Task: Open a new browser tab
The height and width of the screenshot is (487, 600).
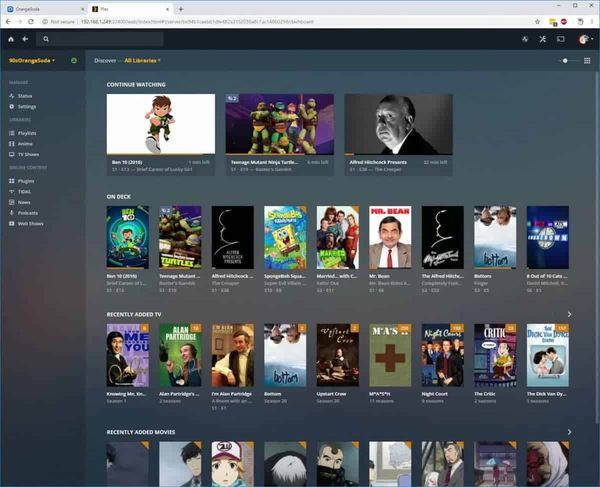Action: (181, 9)
